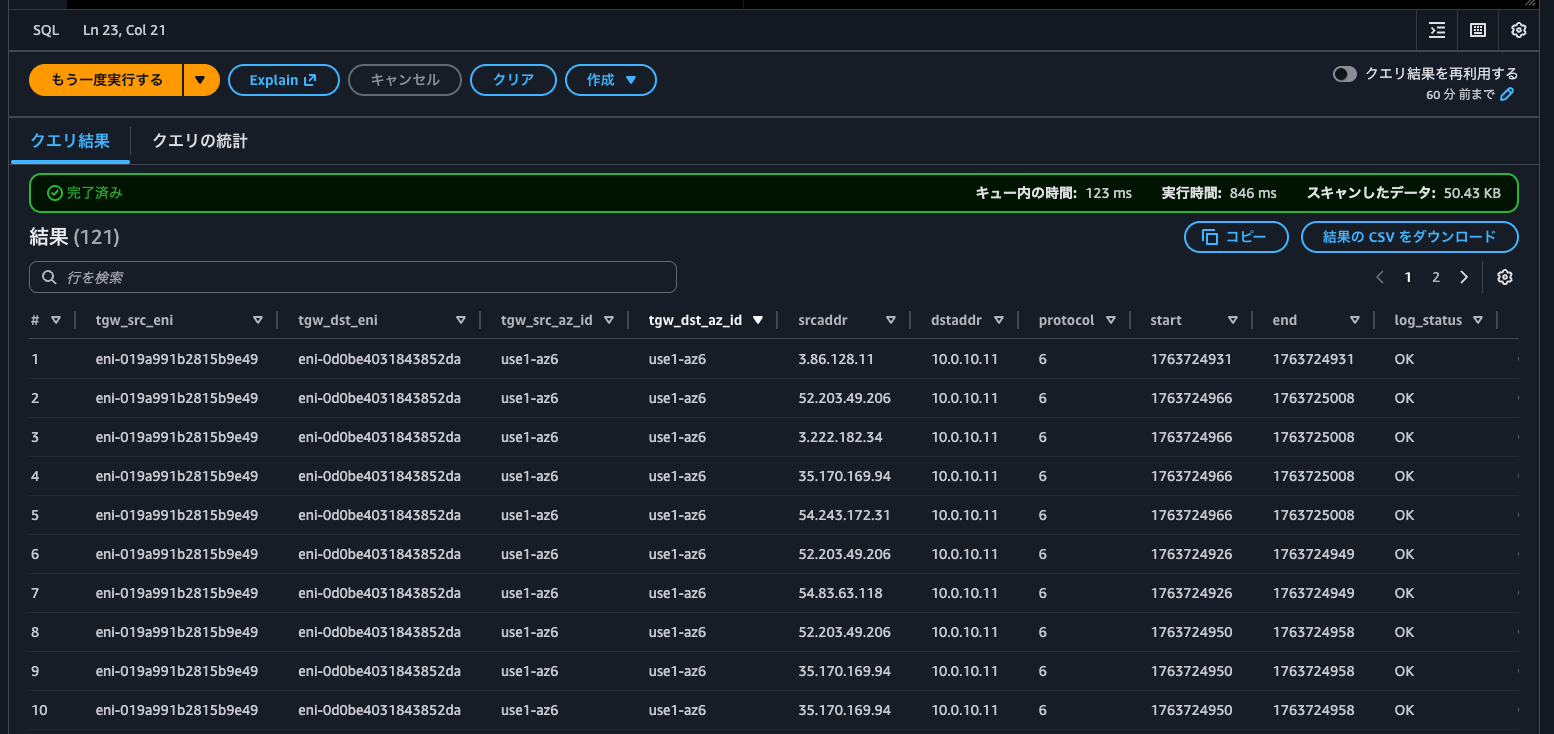Image resolution: width=1554 pixels, height=734 pixels.
Task: Select the クエリ結果 tab
Action: coord(69,141)
